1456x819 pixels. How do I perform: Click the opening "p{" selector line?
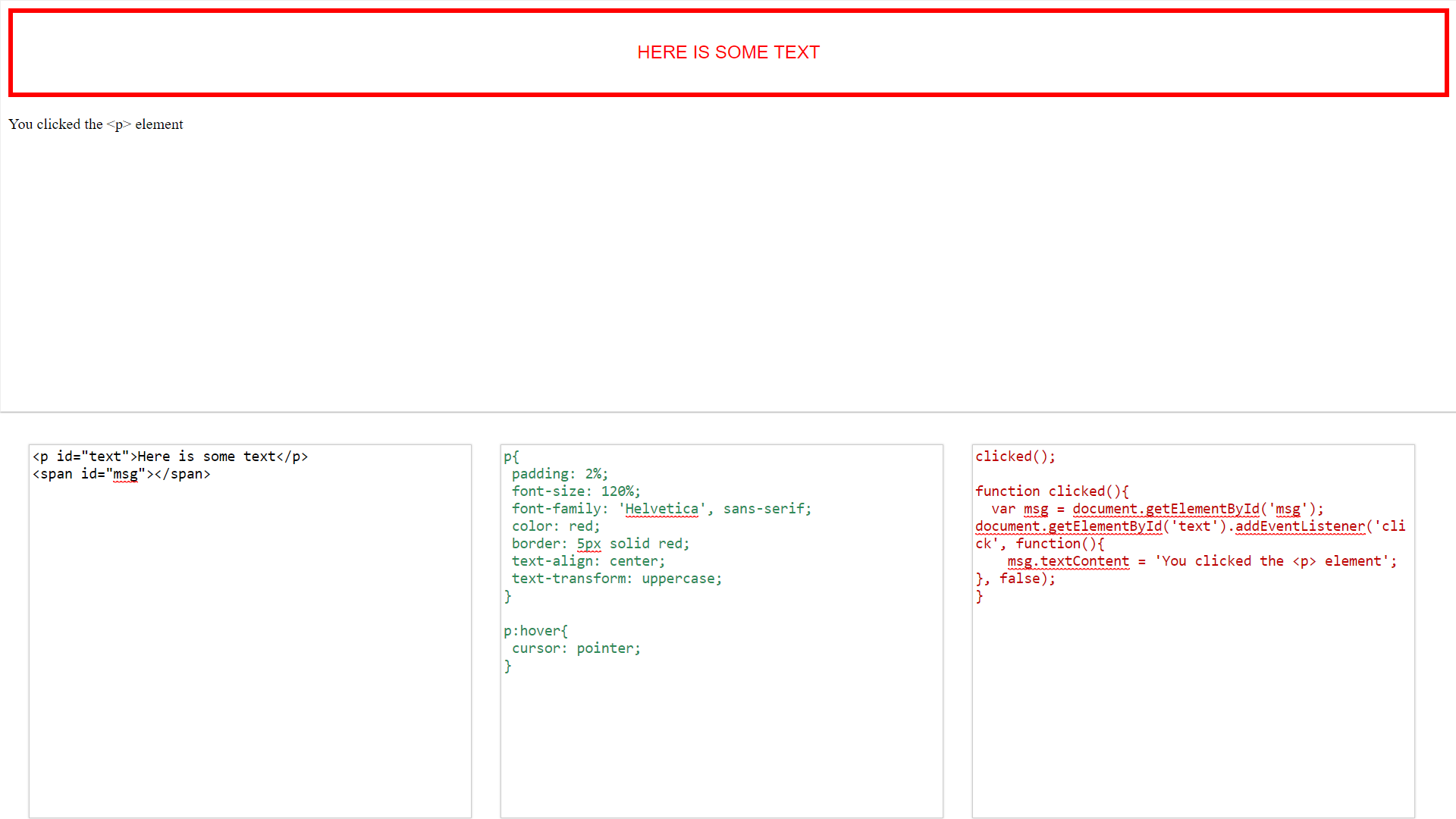(512, 457)
